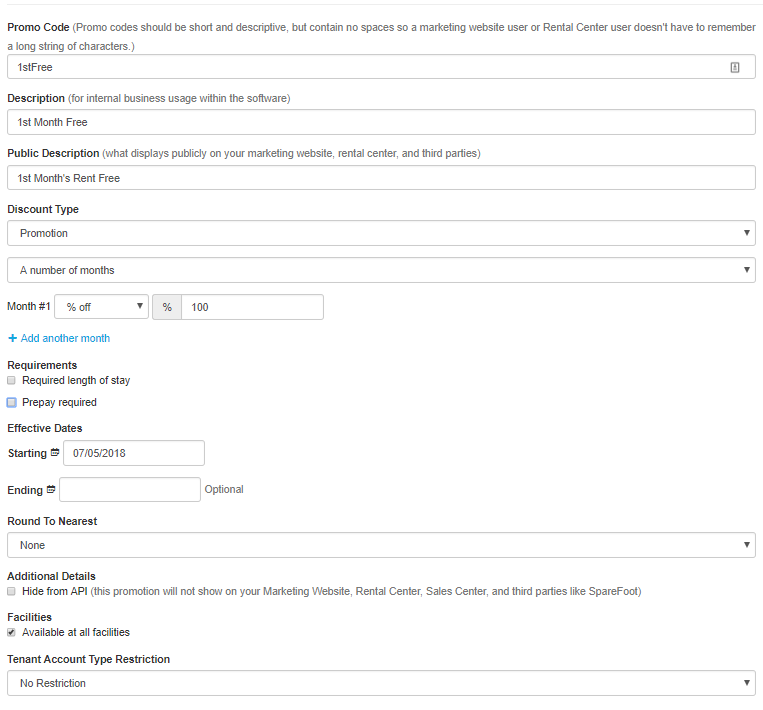Open the Ending date calendar icon
The width and height of the screenshot is (763, 710).
click(x=51, y=490)
